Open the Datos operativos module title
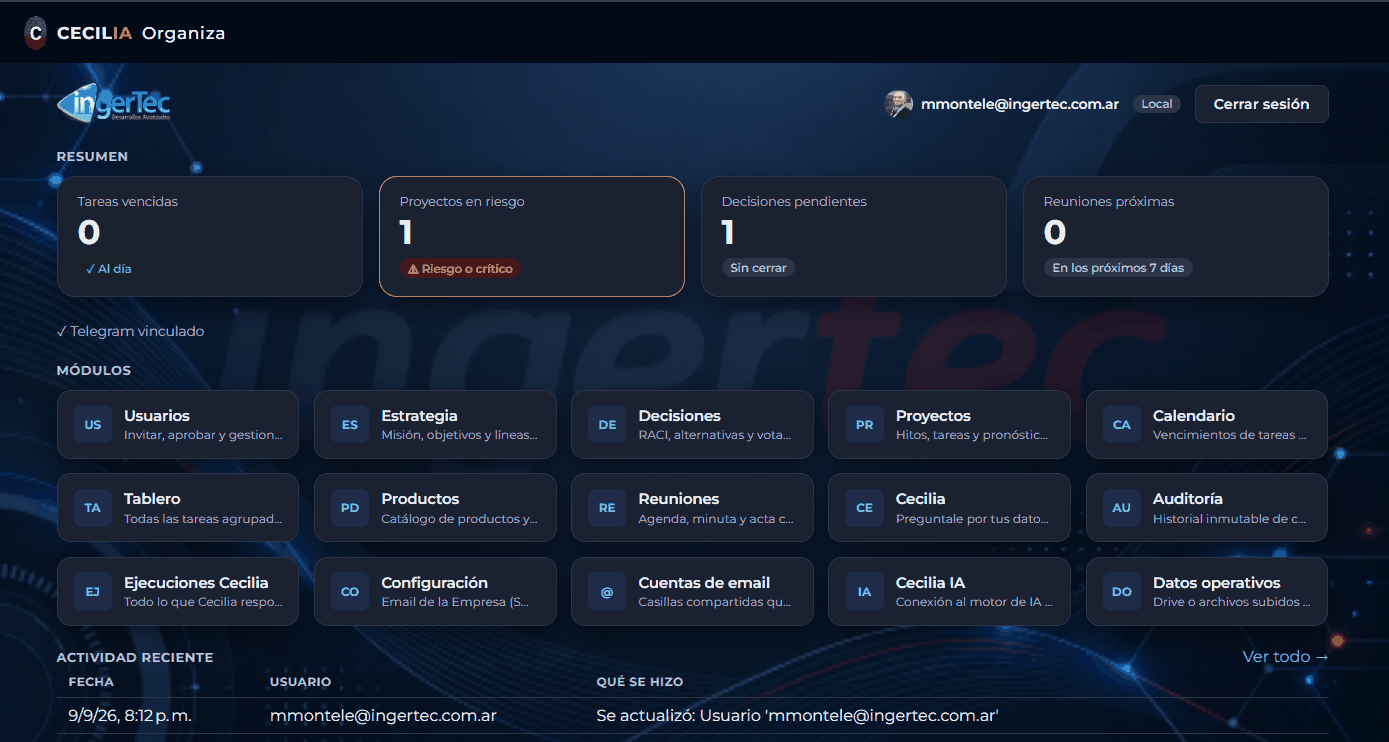The height and width of the screenshot is (742, 1389). (1217, 582)
